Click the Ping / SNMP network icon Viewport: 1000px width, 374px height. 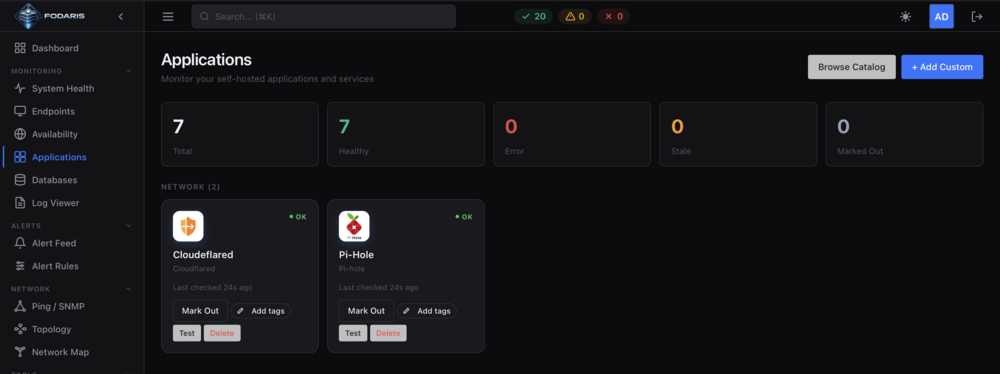point(20,306)
